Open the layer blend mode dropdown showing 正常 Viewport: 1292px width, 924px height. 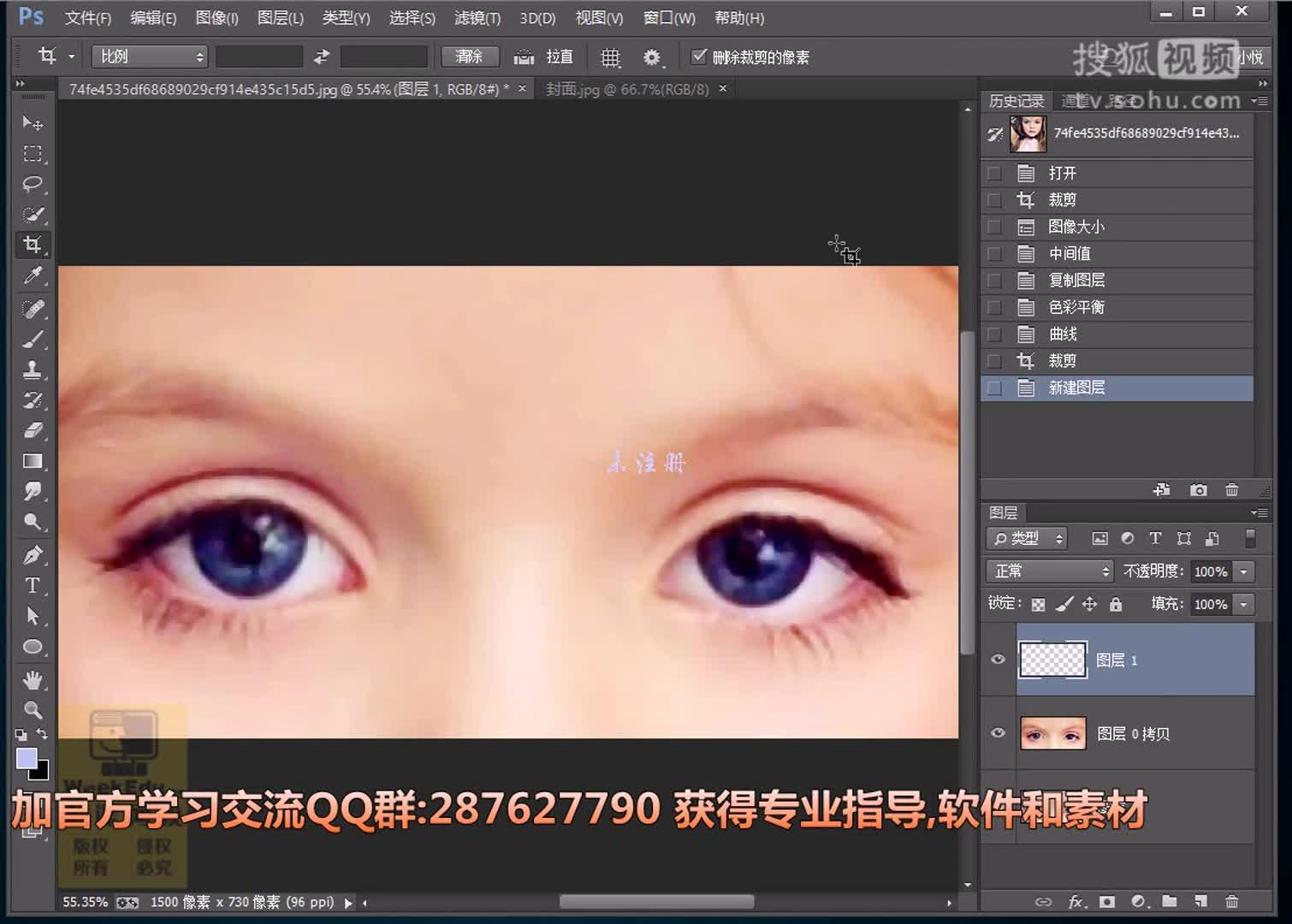click(x=1048, y=571)
